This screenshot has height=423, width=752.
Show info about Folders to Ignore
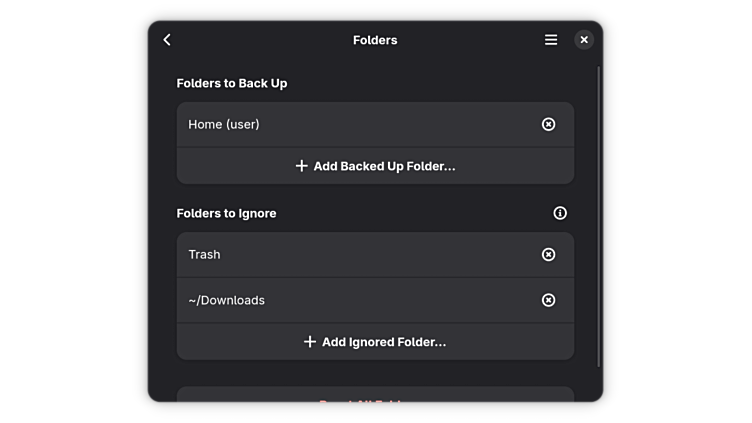560,213
